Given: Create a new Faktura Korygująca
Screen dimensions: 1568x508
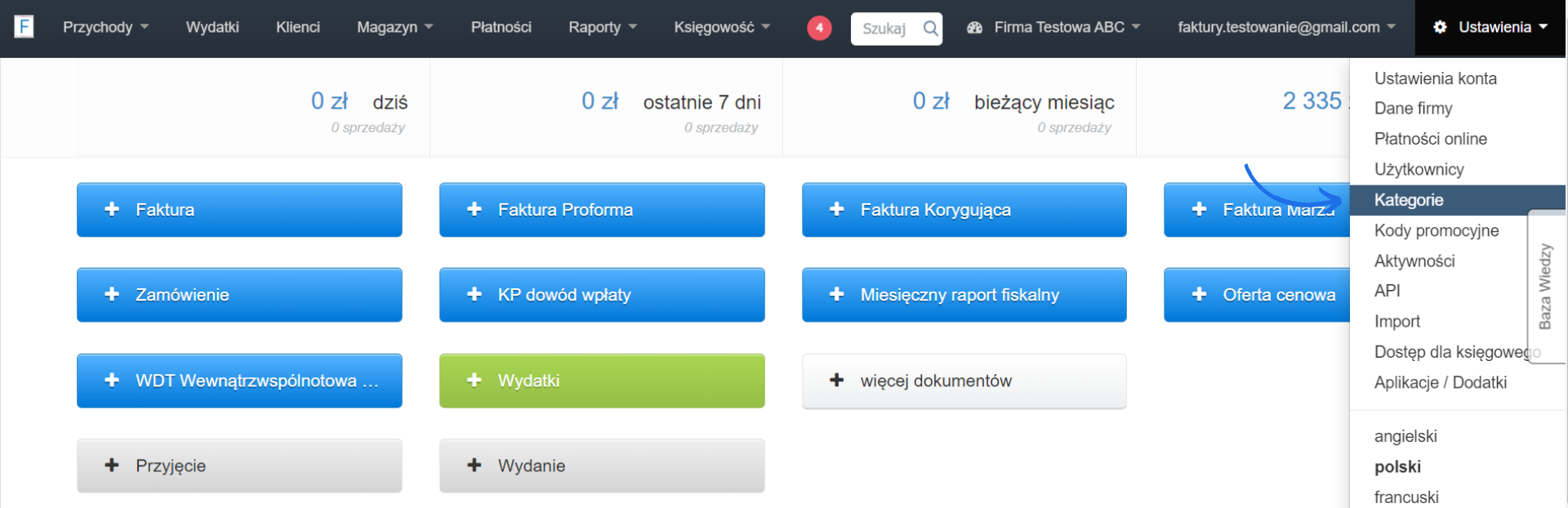Looking at the screenshot, I should 964,210.
